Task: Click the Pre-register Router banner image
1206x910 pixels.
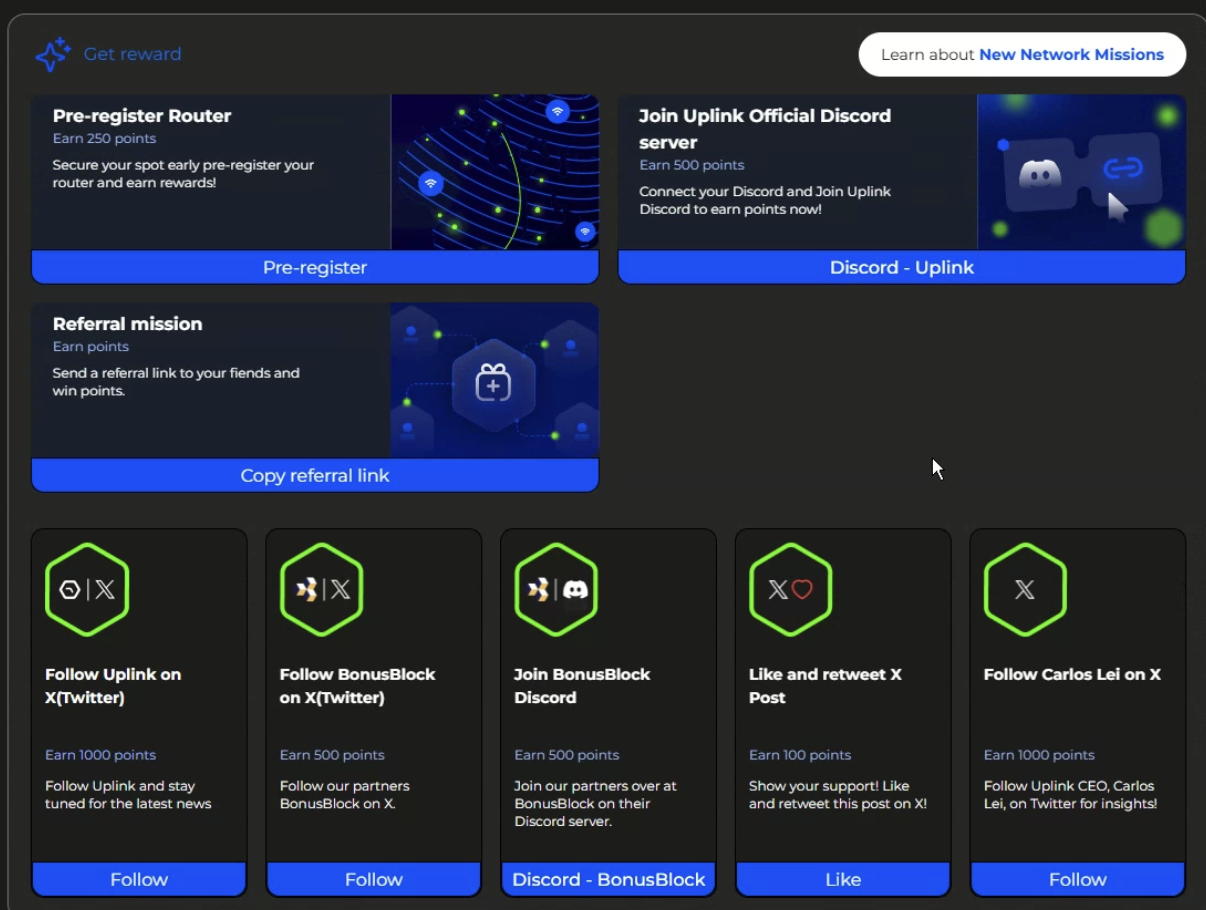Action: tap(495, 172)
